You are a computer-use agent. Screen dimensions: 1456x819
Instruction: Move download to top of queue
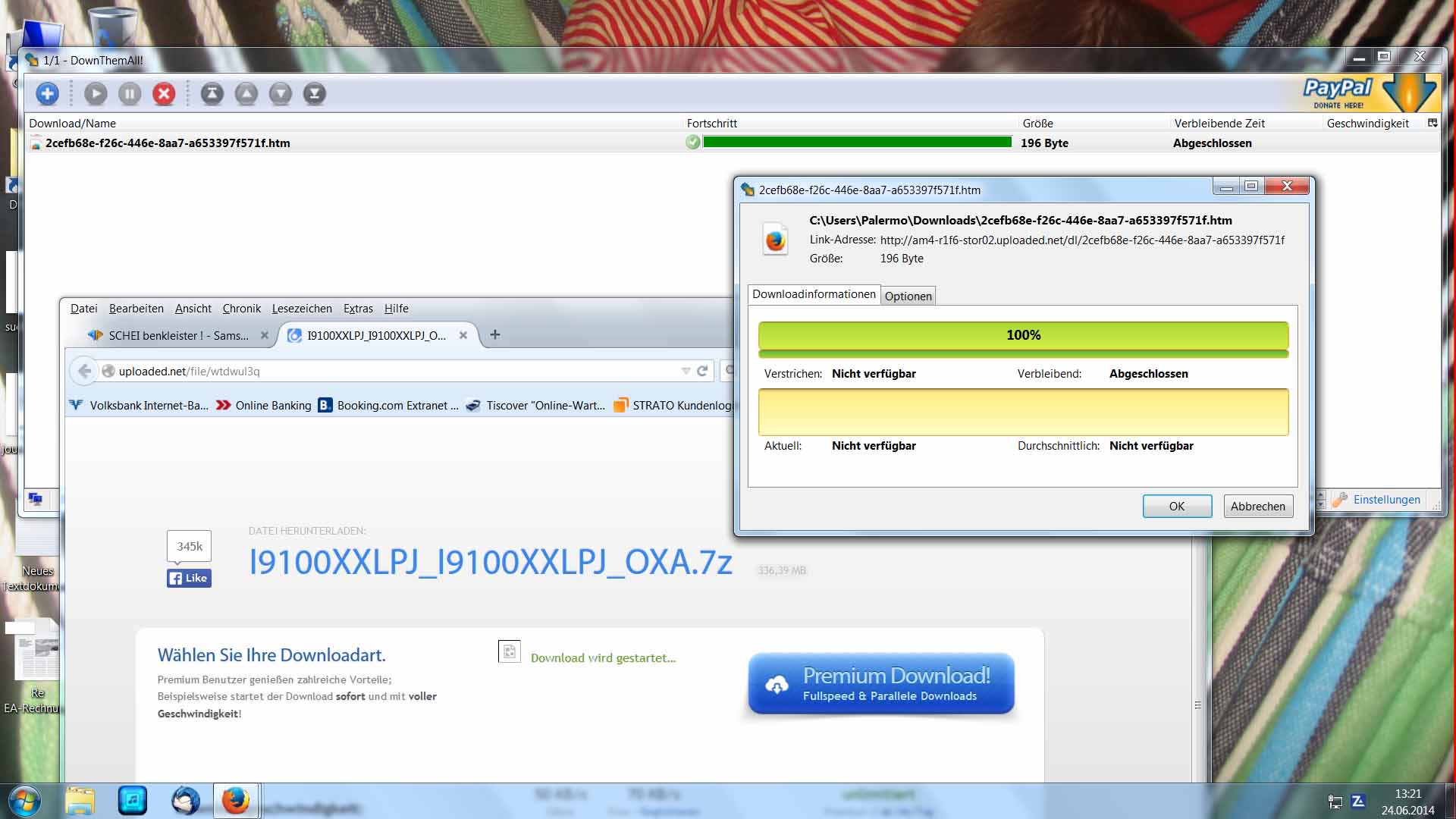click(212, 93)
